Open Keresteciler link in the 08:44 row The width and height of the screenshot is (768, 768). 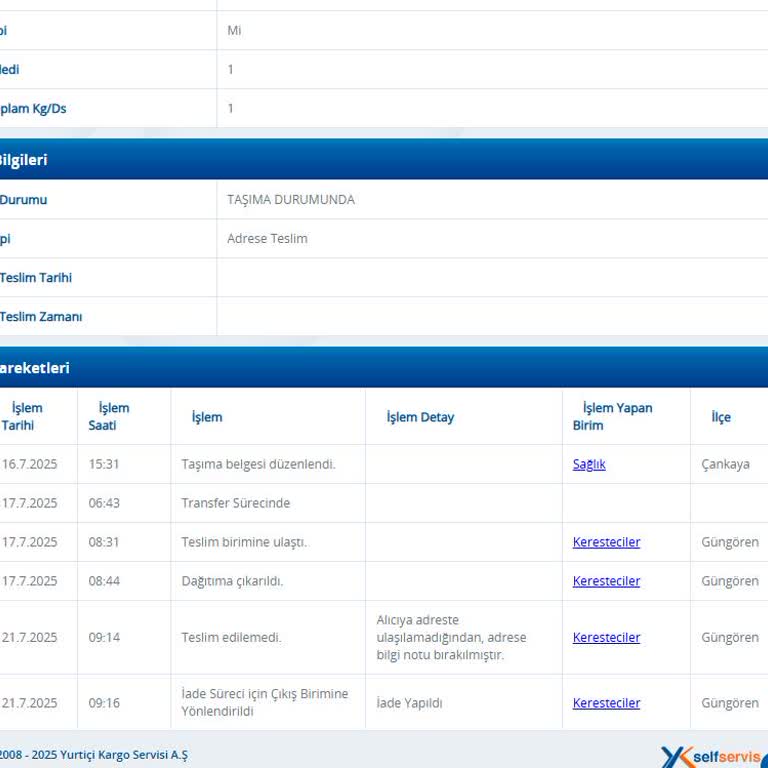(x=606, y=581)
